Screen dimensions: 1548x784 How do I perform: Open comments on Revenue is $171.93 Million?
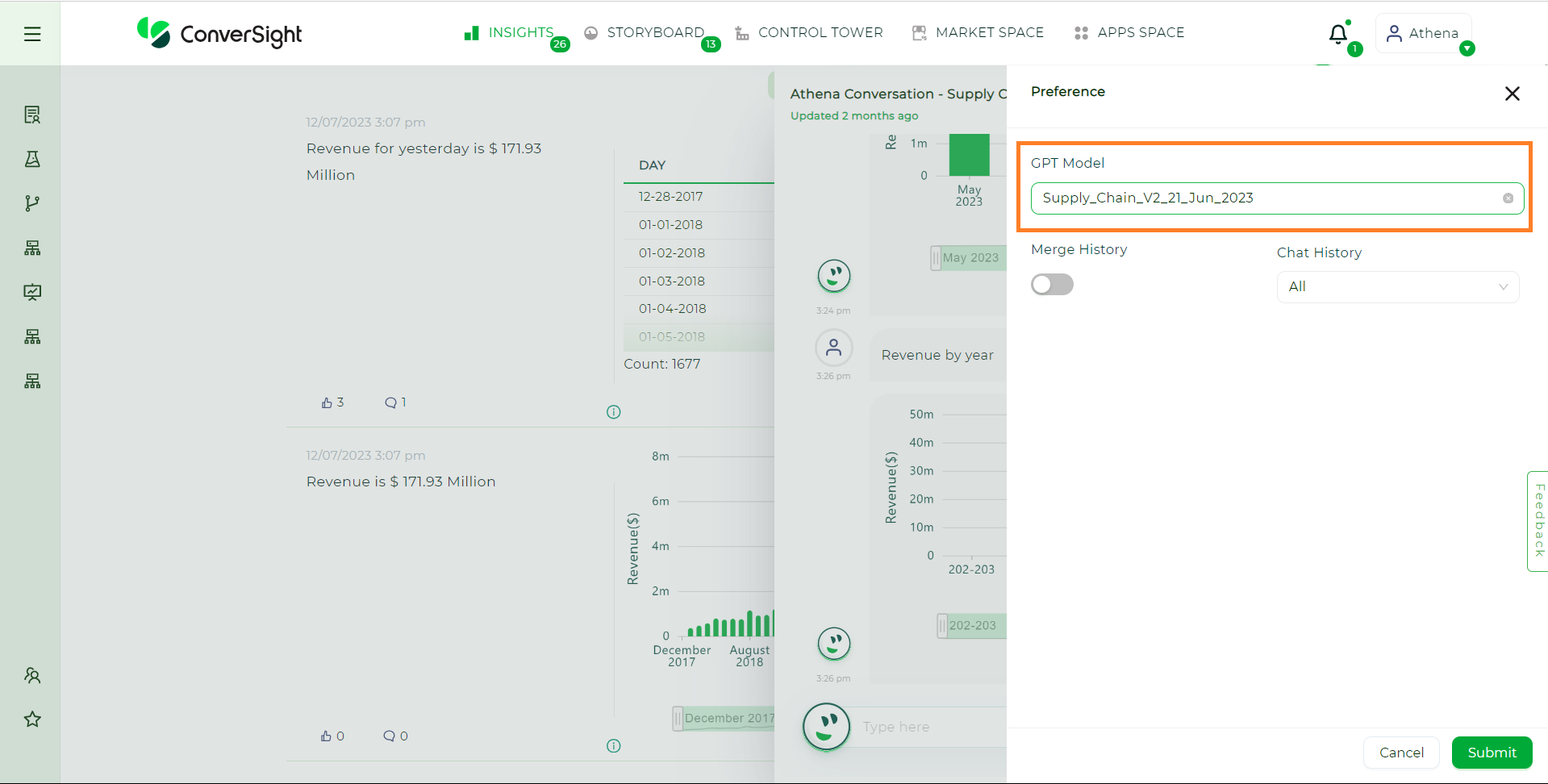point(390,736)
